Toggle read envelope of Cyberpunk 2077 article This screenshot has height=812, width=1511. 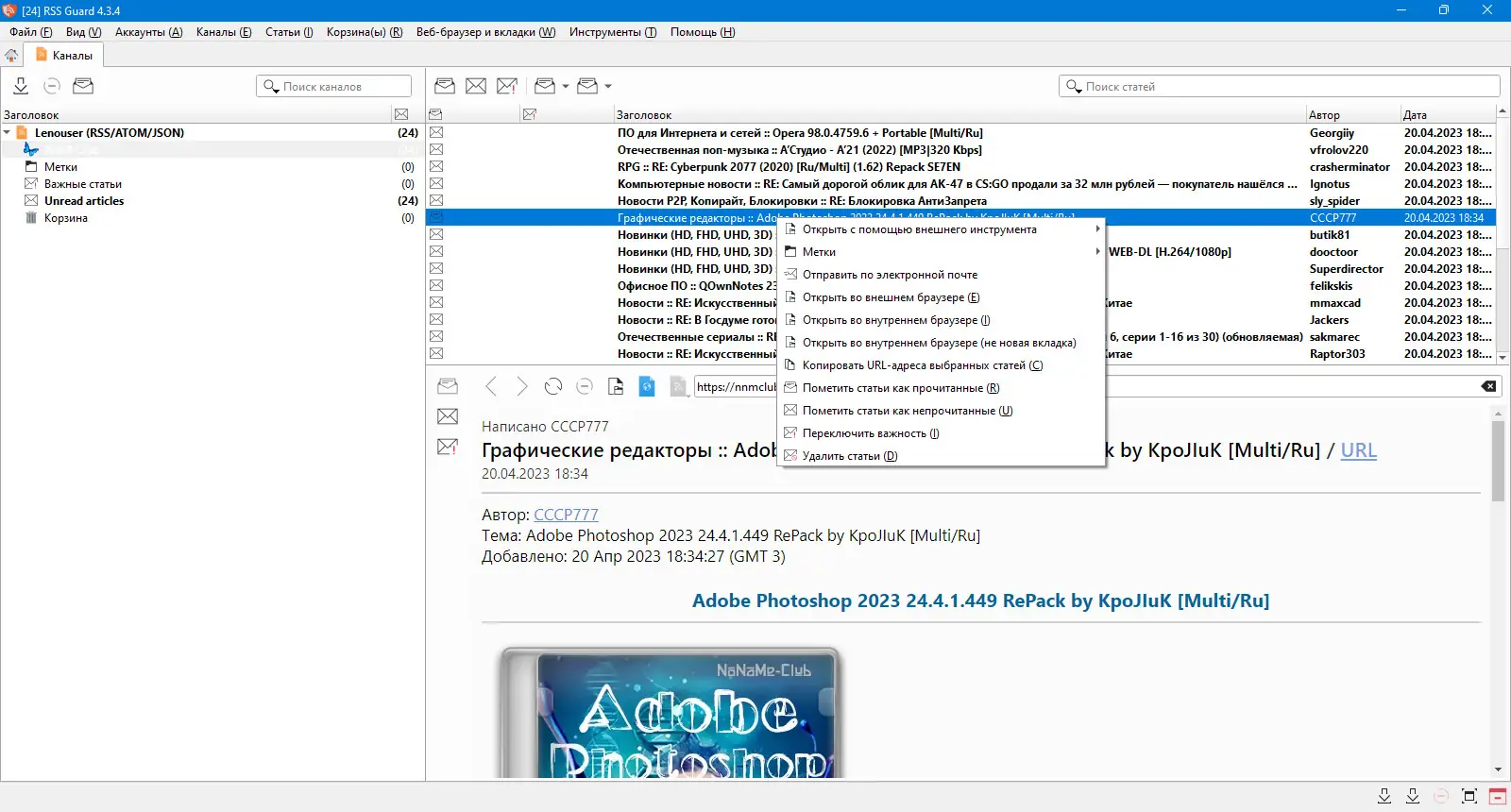[x=436, y=167]
